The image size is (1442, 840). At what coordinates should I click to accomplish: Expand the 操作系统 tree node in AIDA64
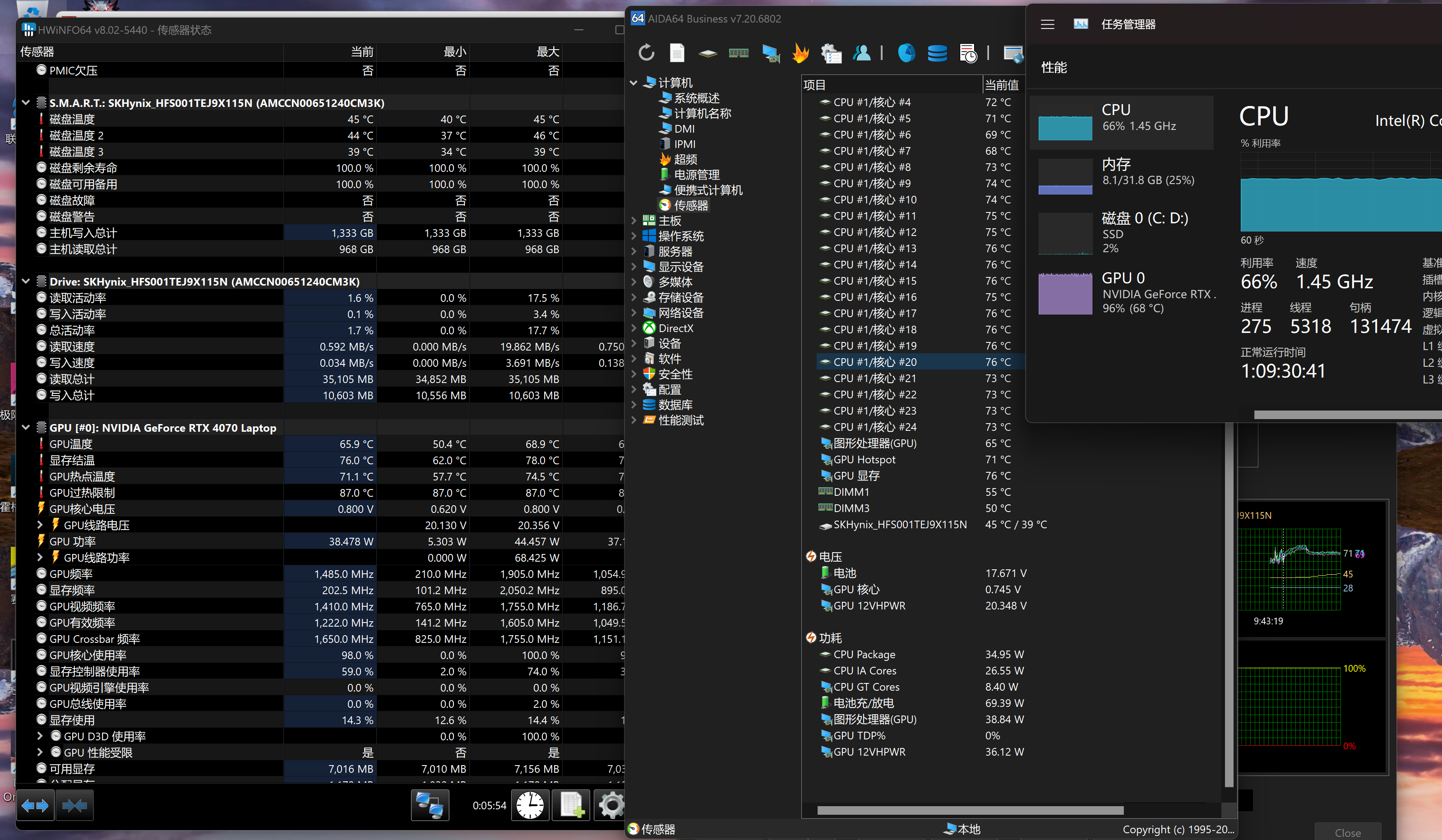click(633, 236)
